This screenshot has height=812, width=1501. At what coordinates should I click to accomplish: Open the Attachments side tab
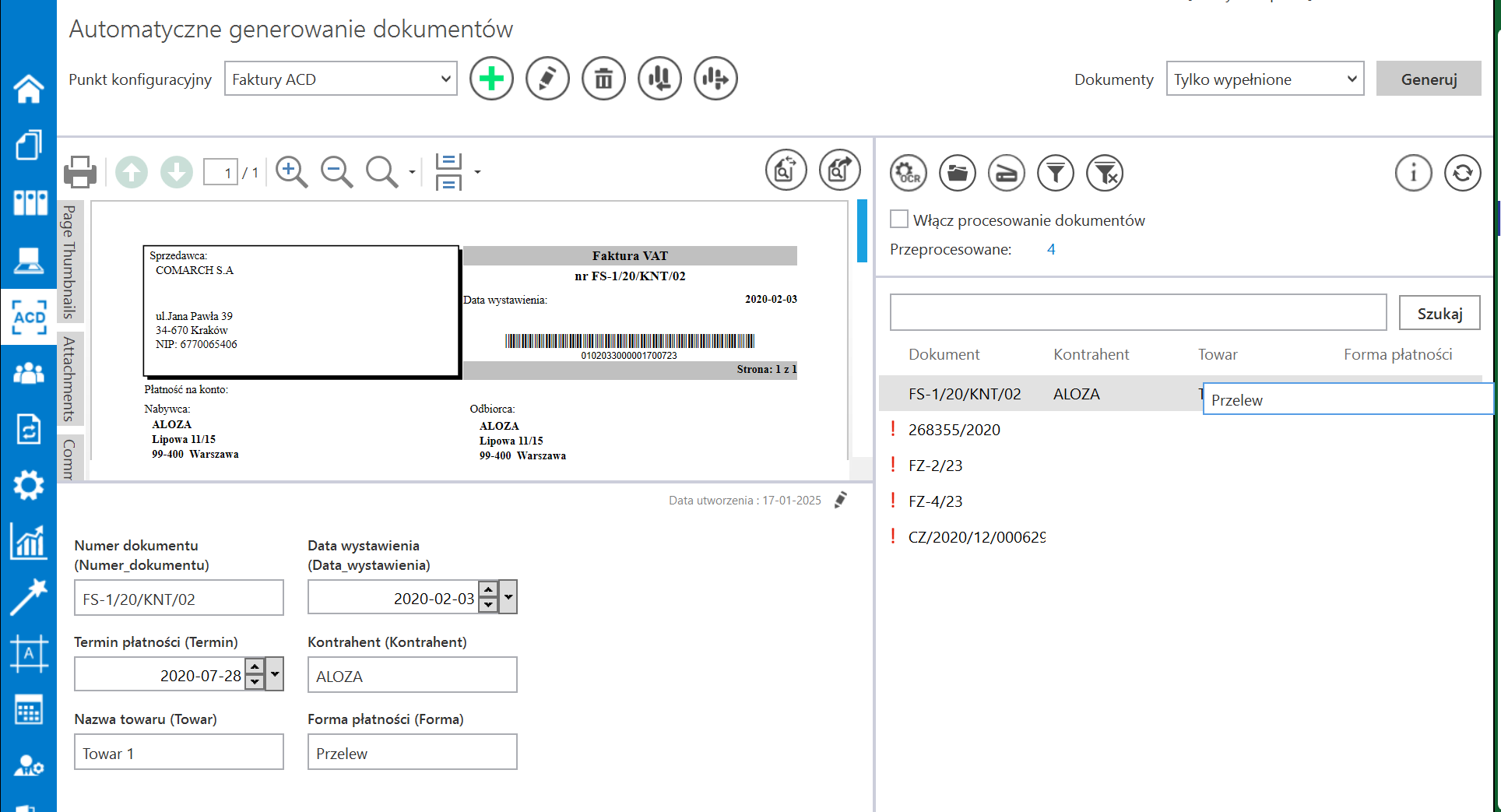click(x=69, y=378)
